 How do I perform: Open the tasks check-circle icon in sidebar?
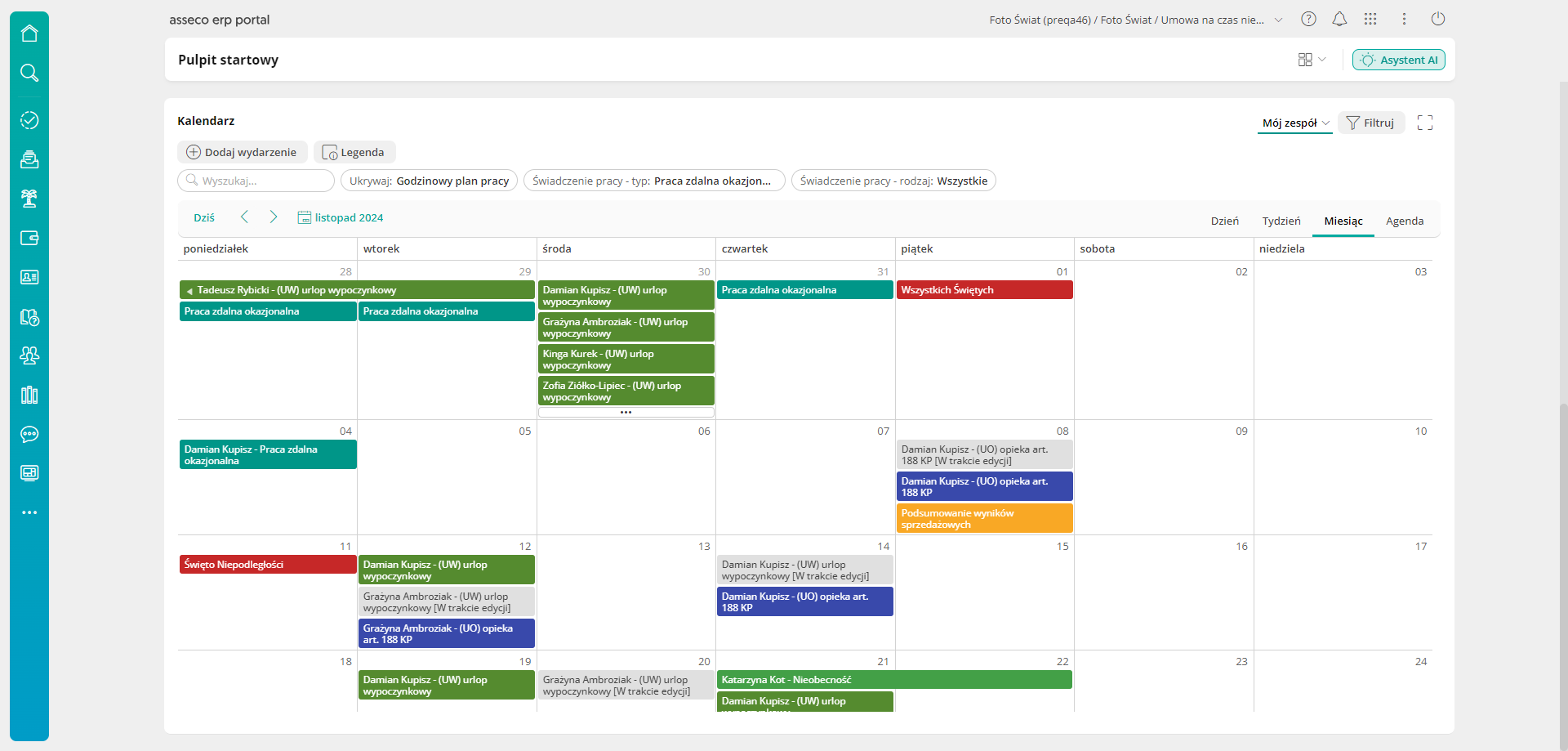tap(29, 120)
